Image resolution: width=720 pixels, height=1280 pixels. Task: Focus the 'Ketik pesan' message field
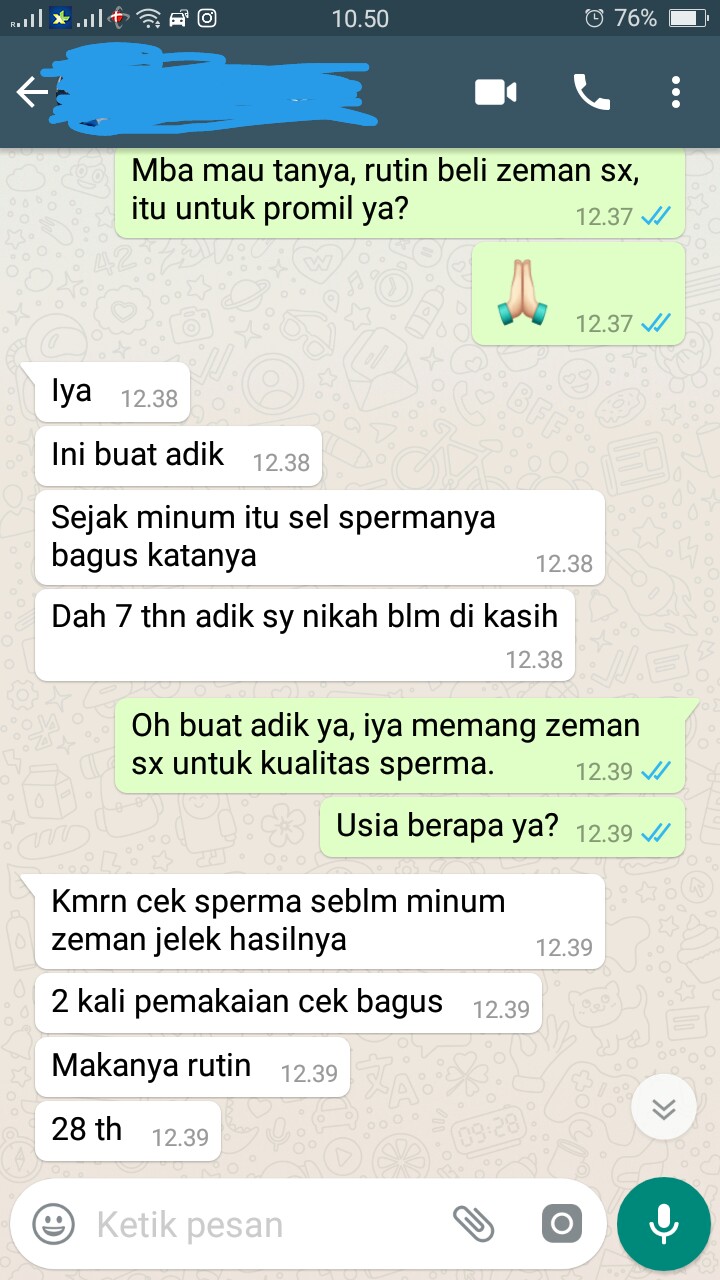(x=270, y=1224)
